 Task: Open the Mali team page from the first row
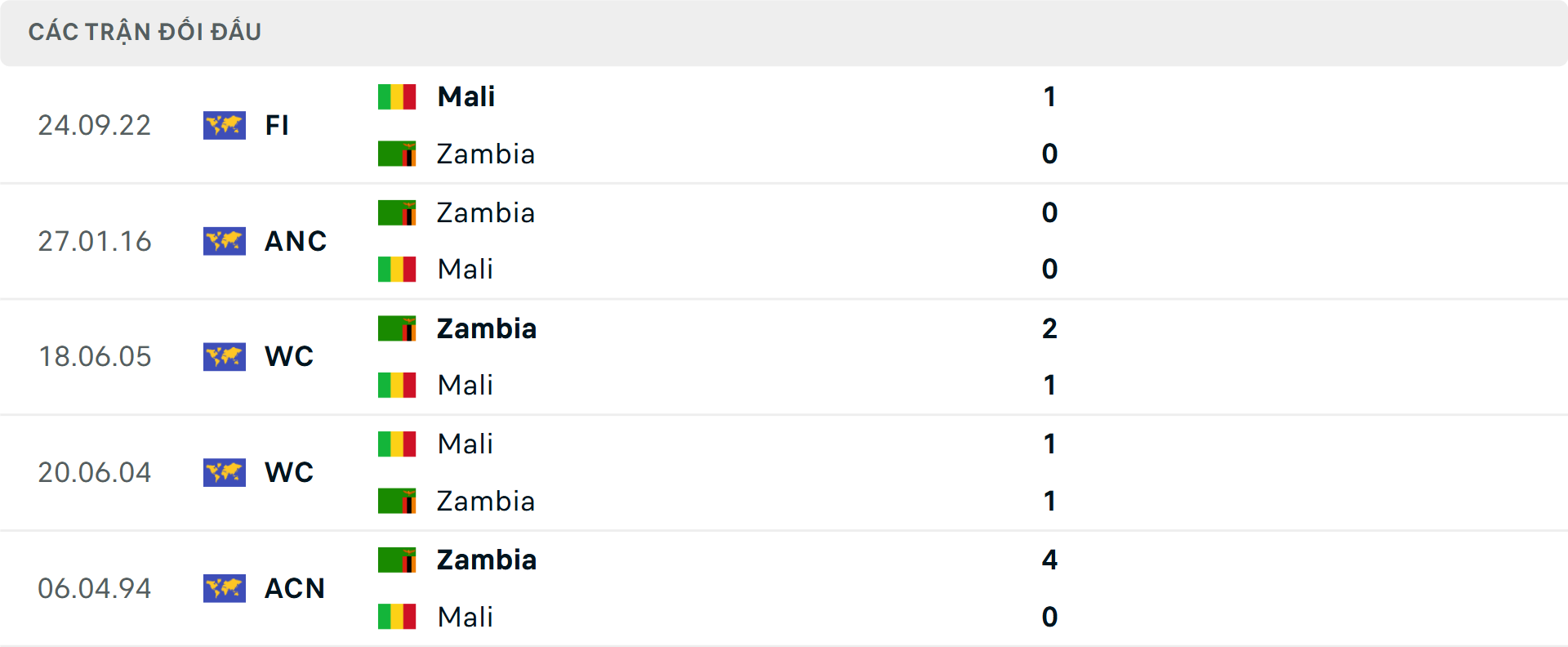click(465, 96)
